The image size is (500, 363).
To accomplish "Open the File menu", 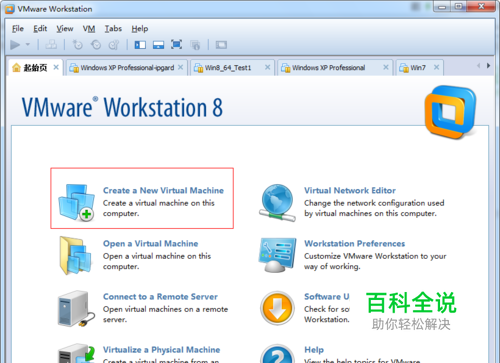I will pyautogui.click(x=18, y=29).
